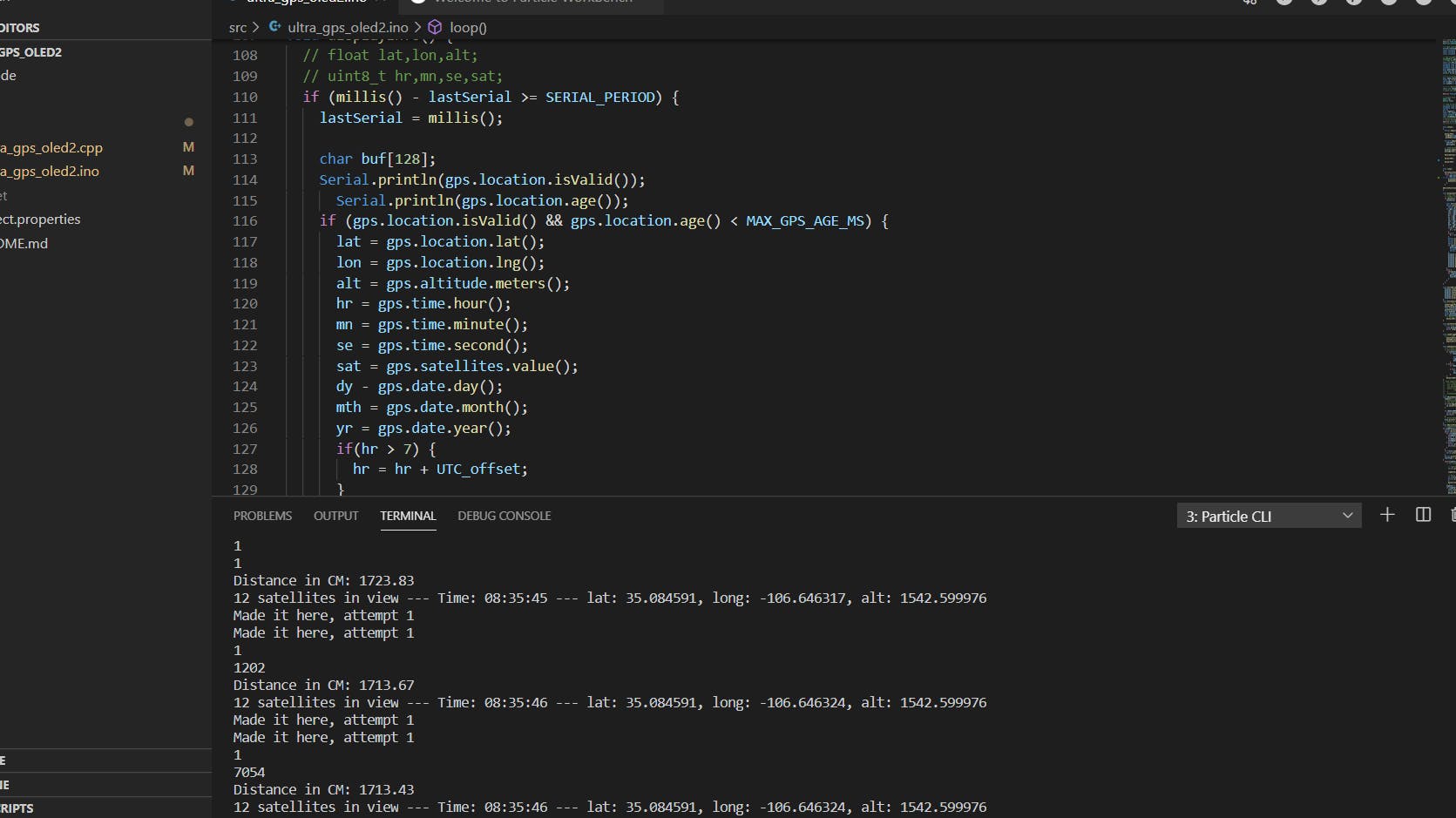The width and height of the screenshot is (1456, 818).
Task: Click 'dy = gps.date.day();' line
Action: point(419,386)
